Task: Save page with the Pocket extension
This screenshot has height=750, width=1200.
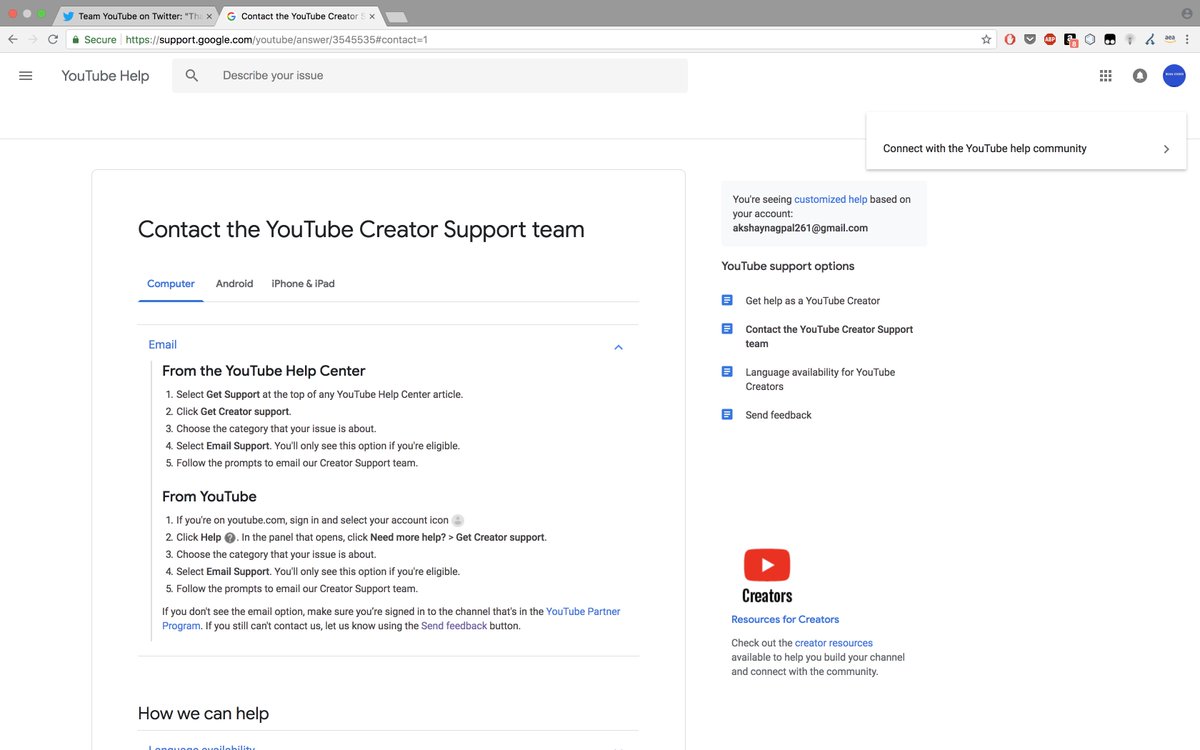Action: tap(1030, 39)
